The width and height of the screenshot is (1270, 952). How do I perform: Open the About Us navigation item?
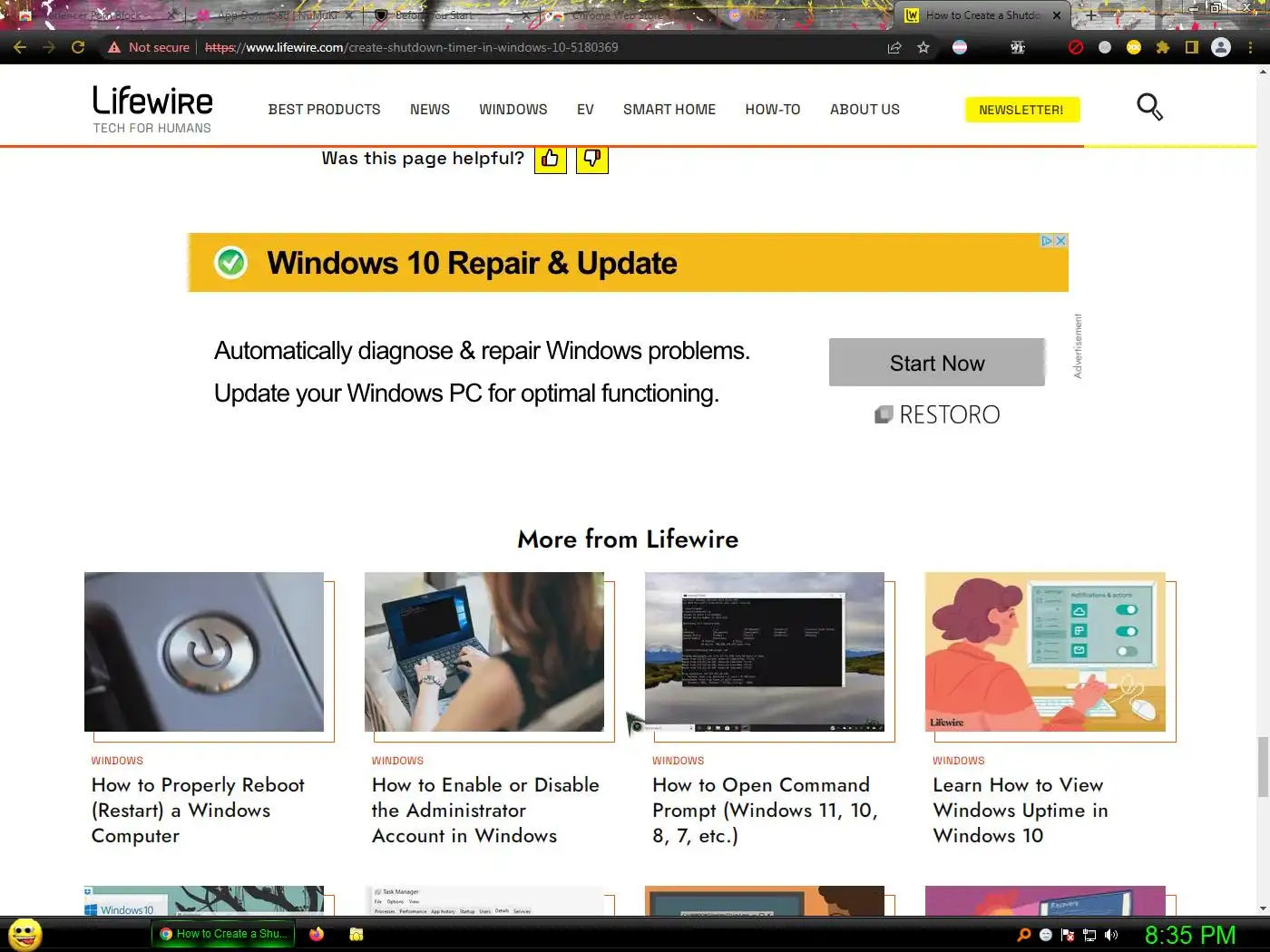(x=865, y=110)
